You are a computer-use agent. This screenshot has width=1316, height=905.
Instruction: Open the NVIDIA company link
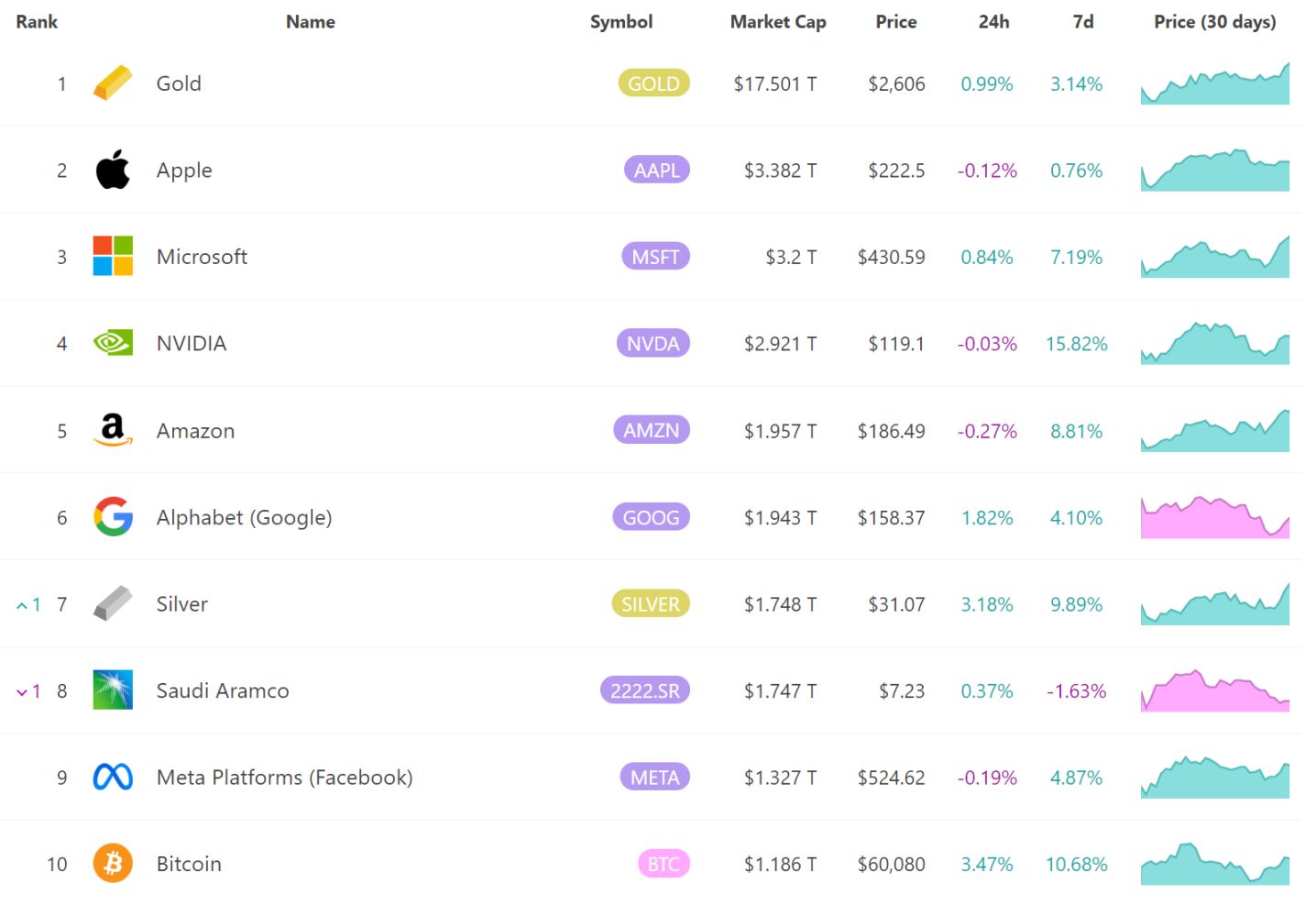pos(192,343)
